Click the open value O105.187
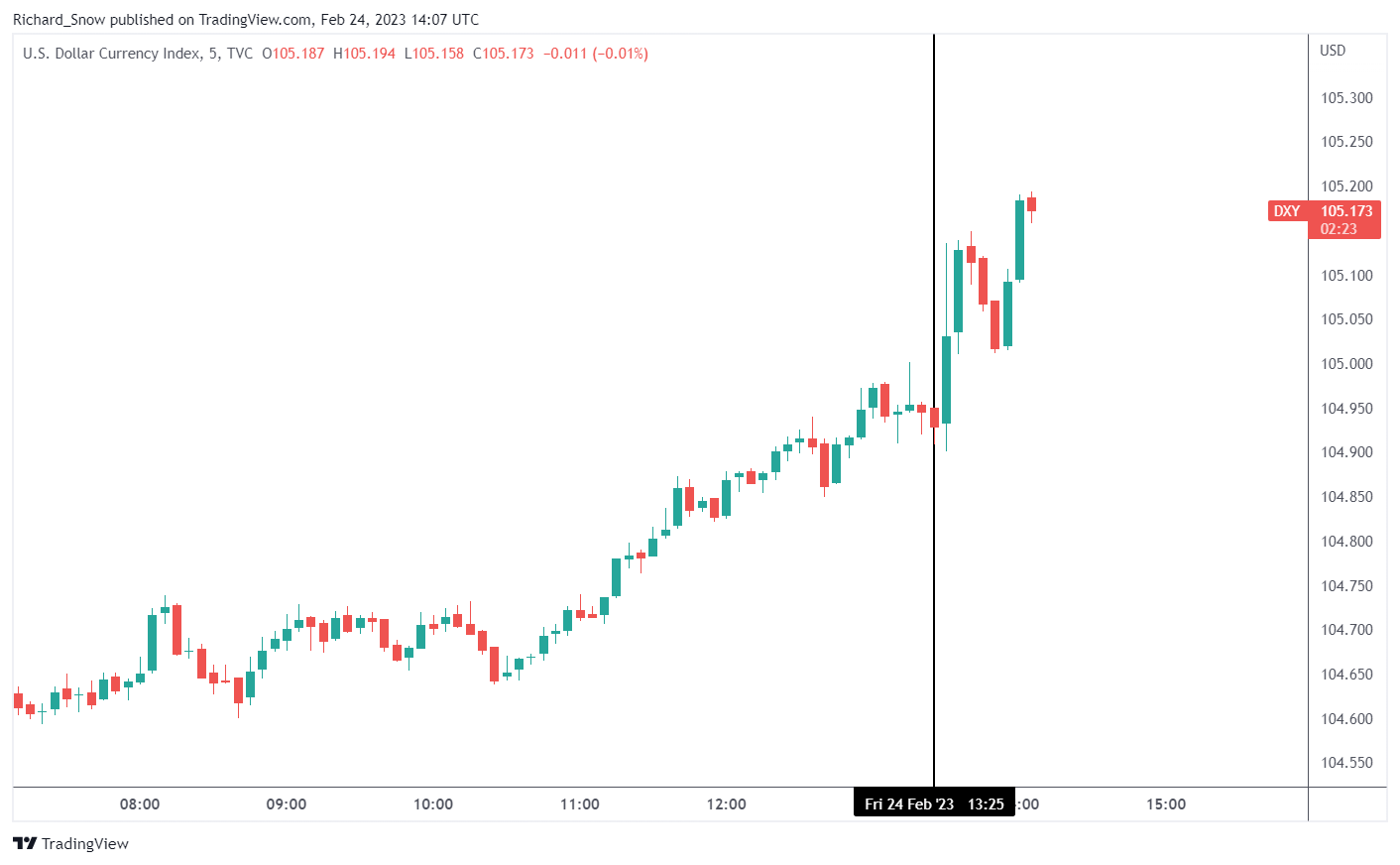This screenshot has width=1400, height=865. point(293,54)
